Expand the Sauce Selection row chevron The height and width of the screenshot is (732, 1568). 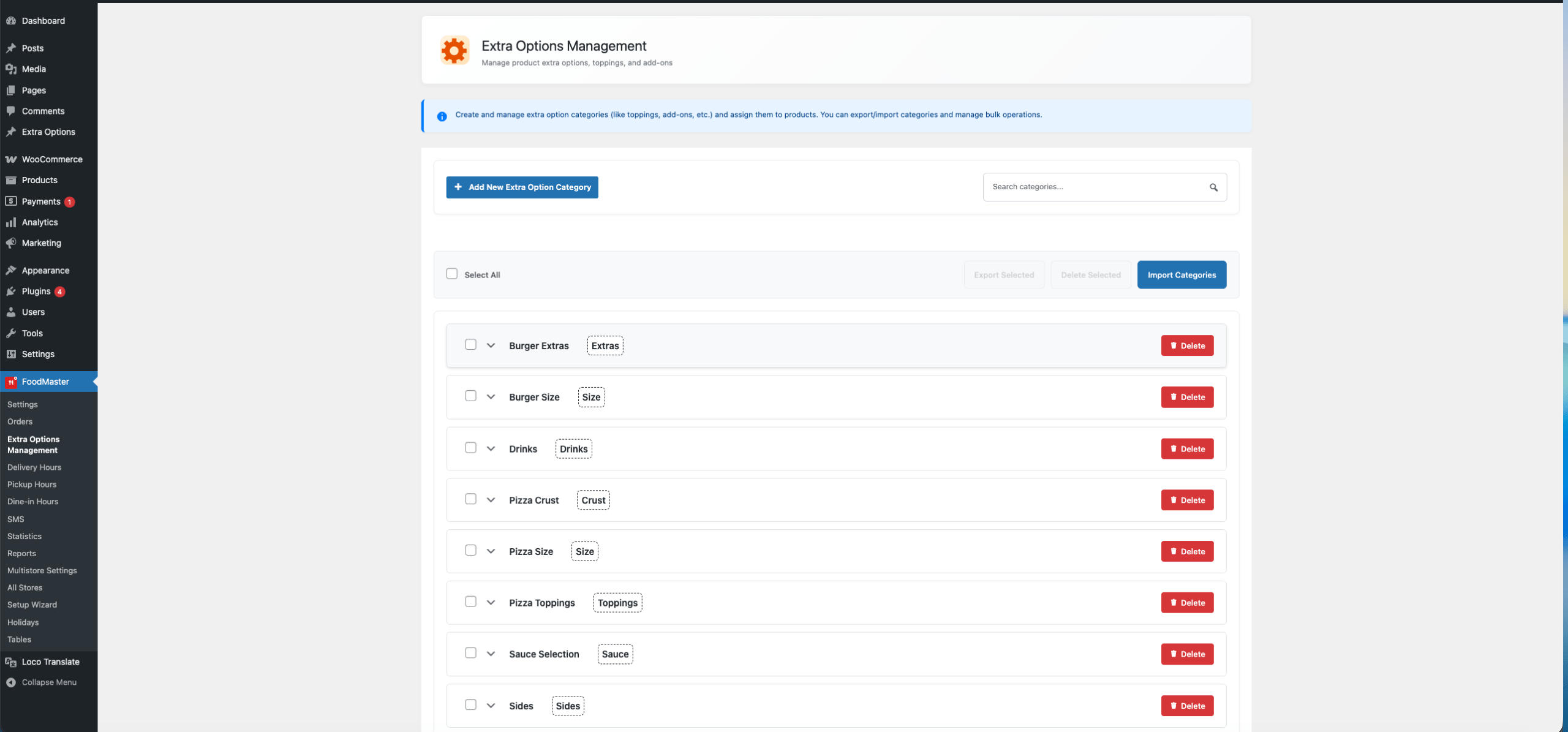click(x=490, y=653)
